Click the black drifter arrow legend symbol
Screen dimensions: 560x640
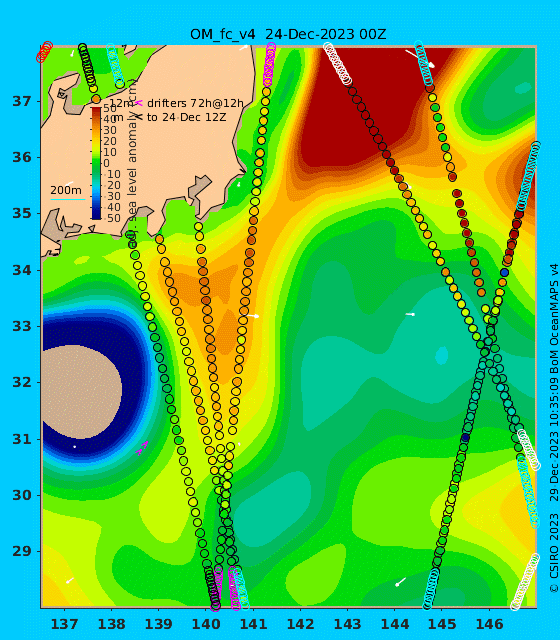coord(139,117)
